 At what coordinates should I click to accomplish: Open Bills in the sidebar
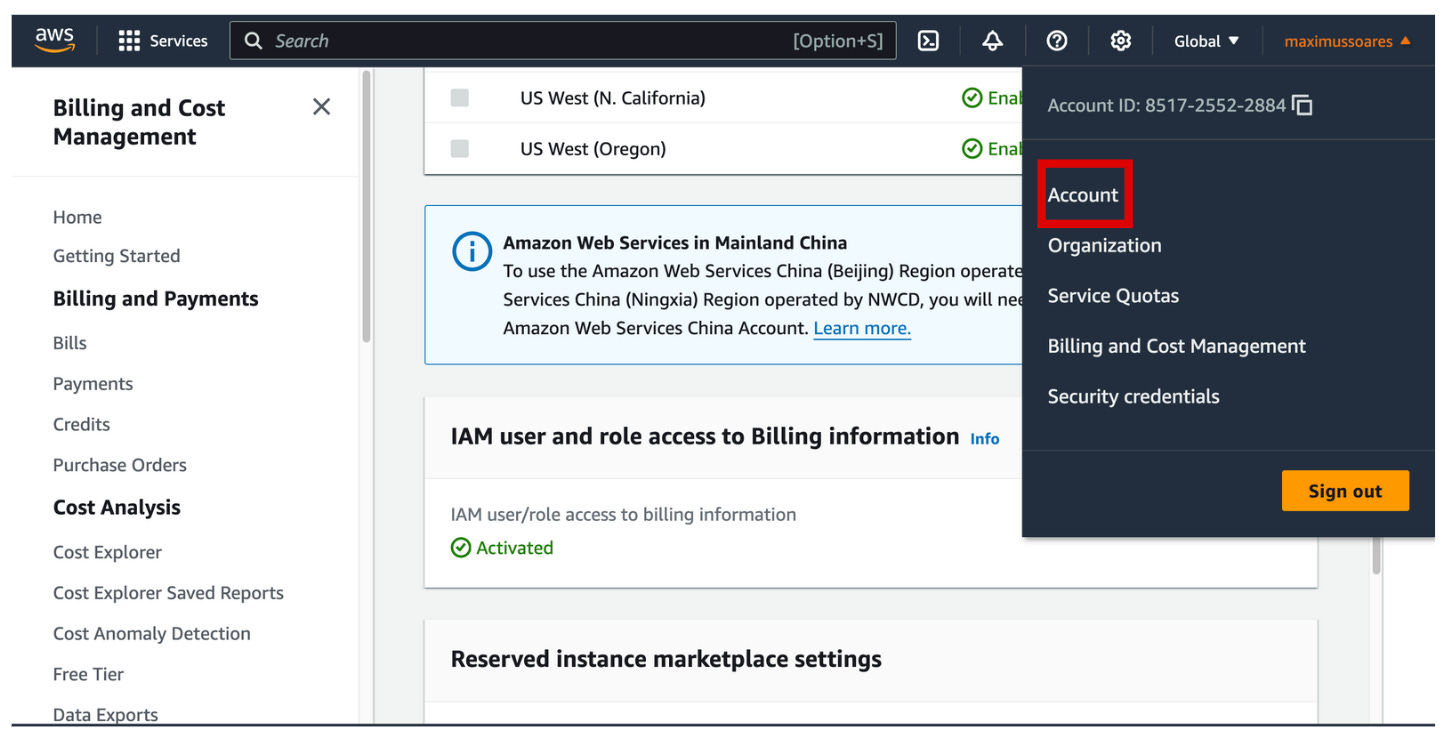tap(70, 343)
